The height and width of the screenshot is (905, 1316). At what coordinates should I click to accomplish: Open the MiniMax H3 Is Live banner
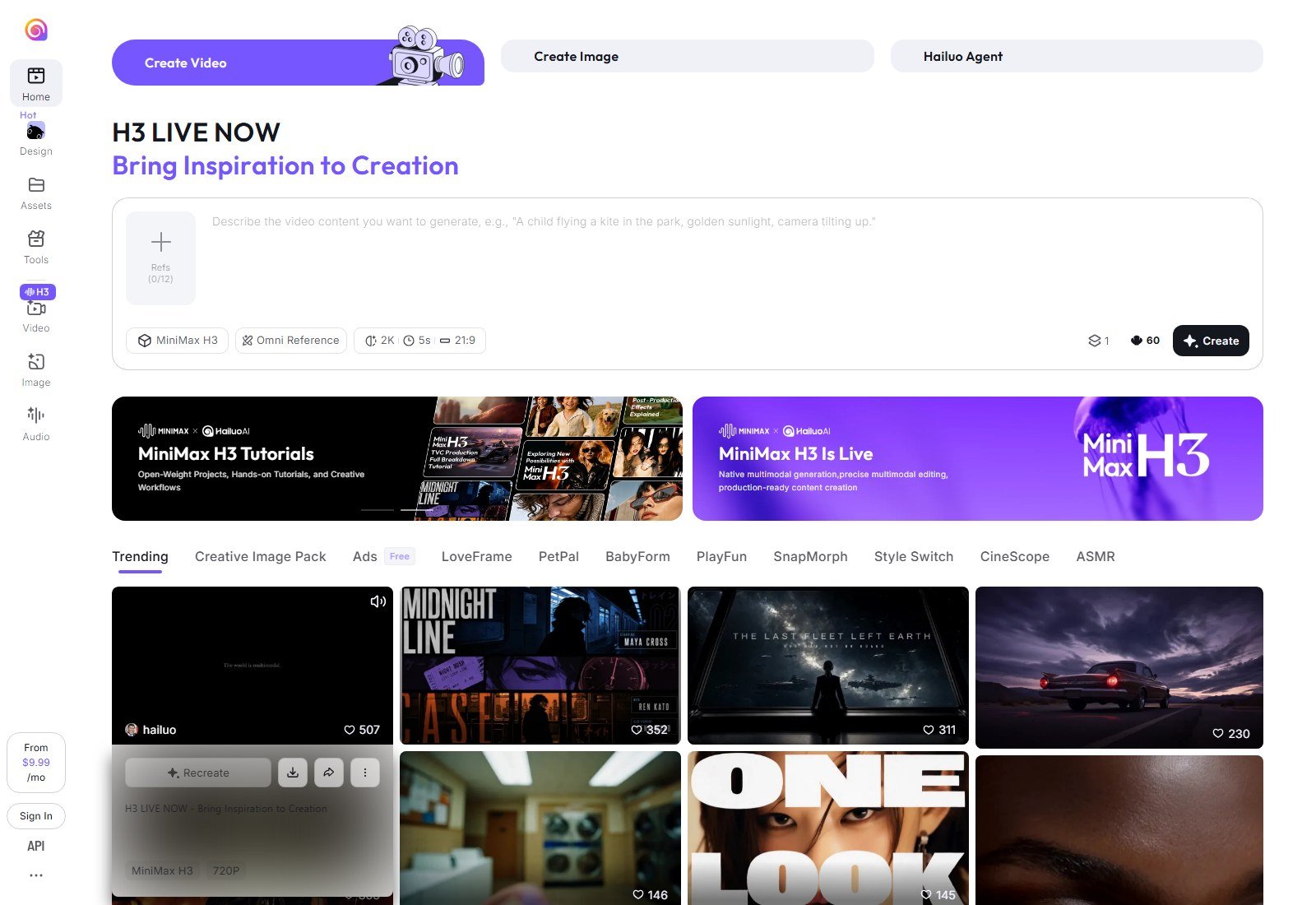tap(978, 458)
